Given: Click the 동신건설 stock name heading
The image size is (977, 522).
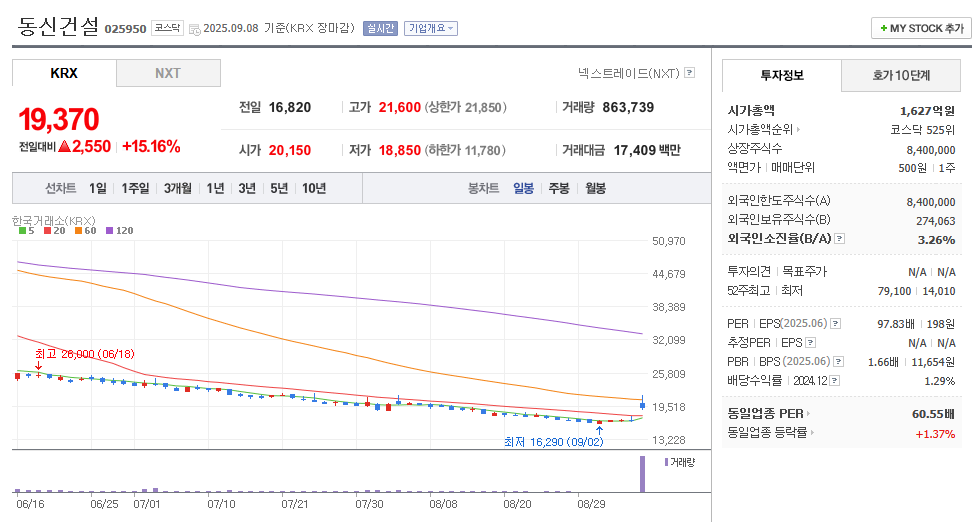Looking at the screenshot, I should (58, 26).
